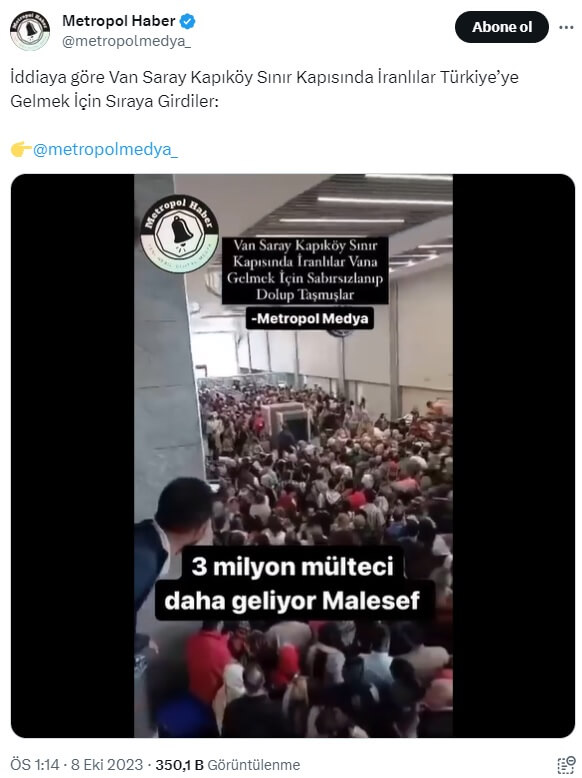Click the İddiaya göre tweet text
The height and width of the screenshot is (778, 582).
264,89
